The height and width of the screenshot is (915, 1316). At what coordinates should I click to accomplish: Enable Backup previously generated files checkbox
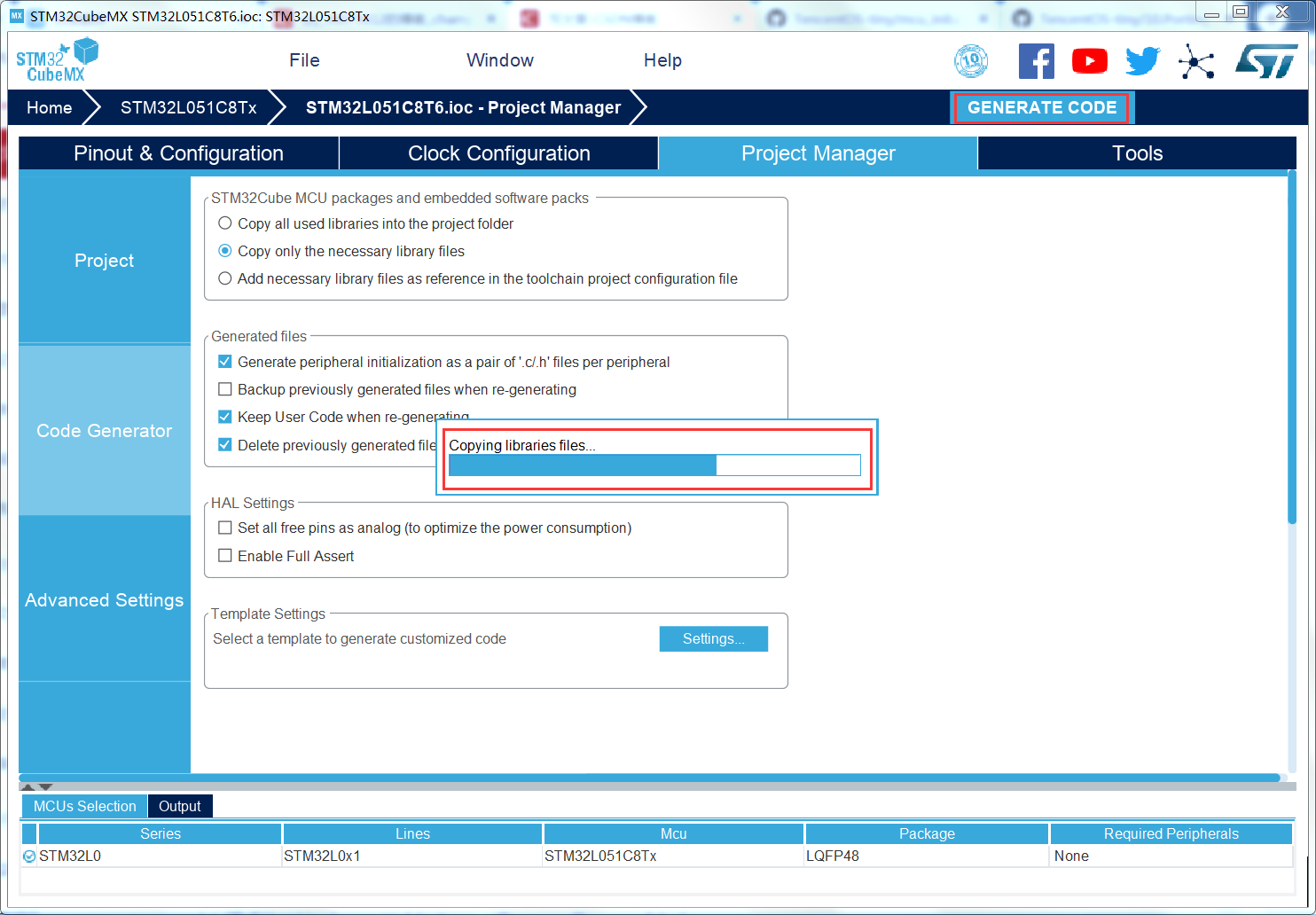pyautogui.click(x=225, y=389)
